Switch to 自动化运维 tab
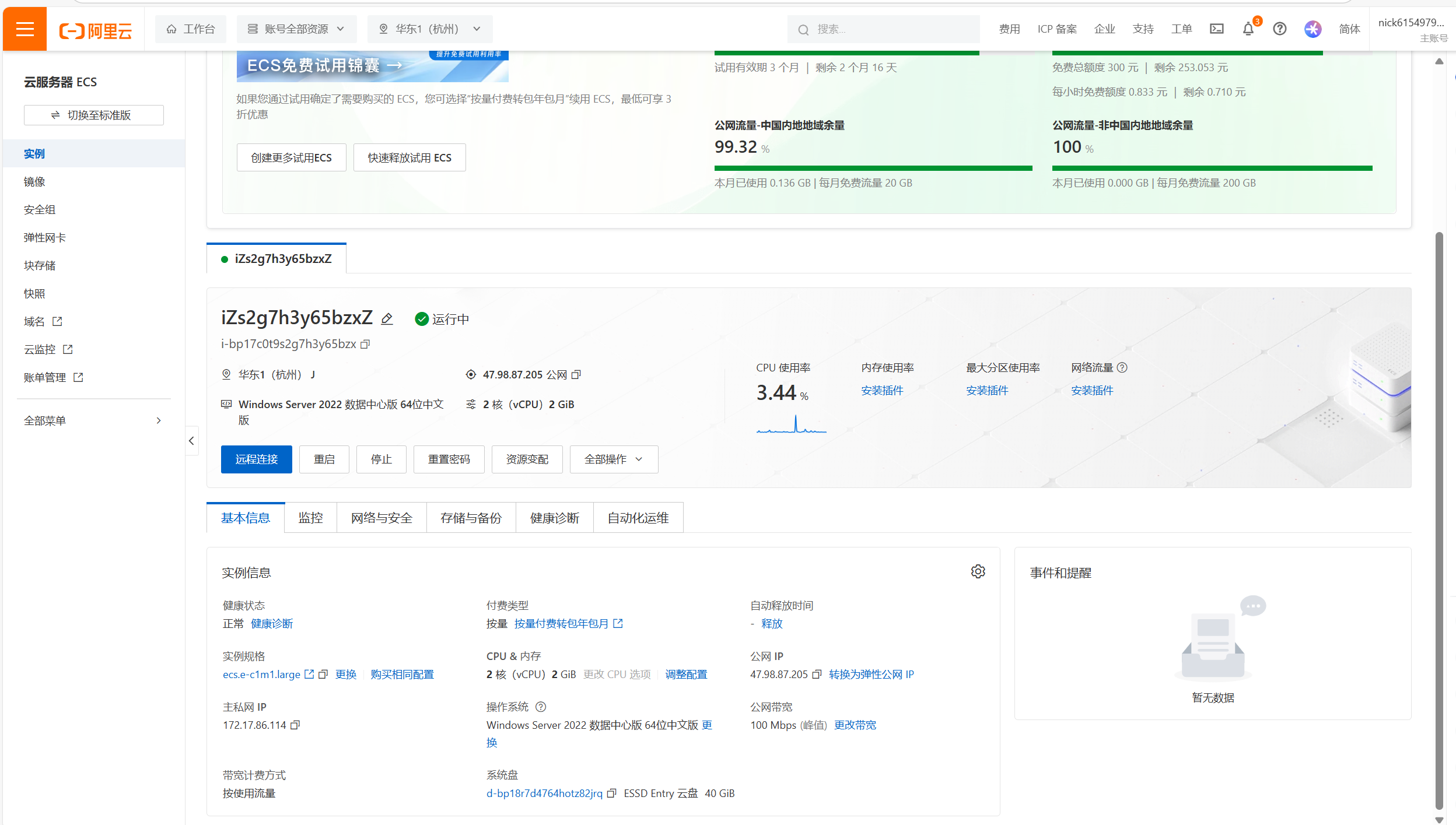 click(638, 518)
